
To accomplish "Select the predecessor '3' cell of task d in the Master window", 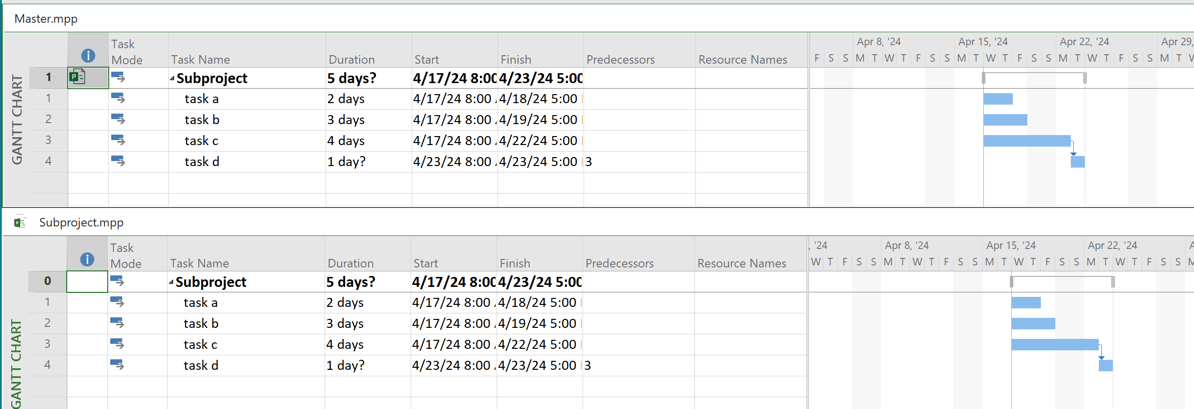I will coord(640,161).
